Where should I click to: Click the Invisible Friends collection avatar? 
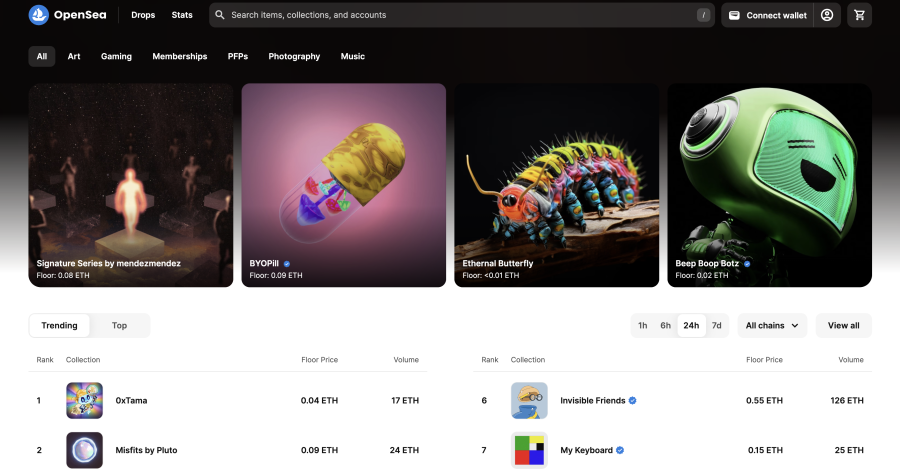coord(529,400)
